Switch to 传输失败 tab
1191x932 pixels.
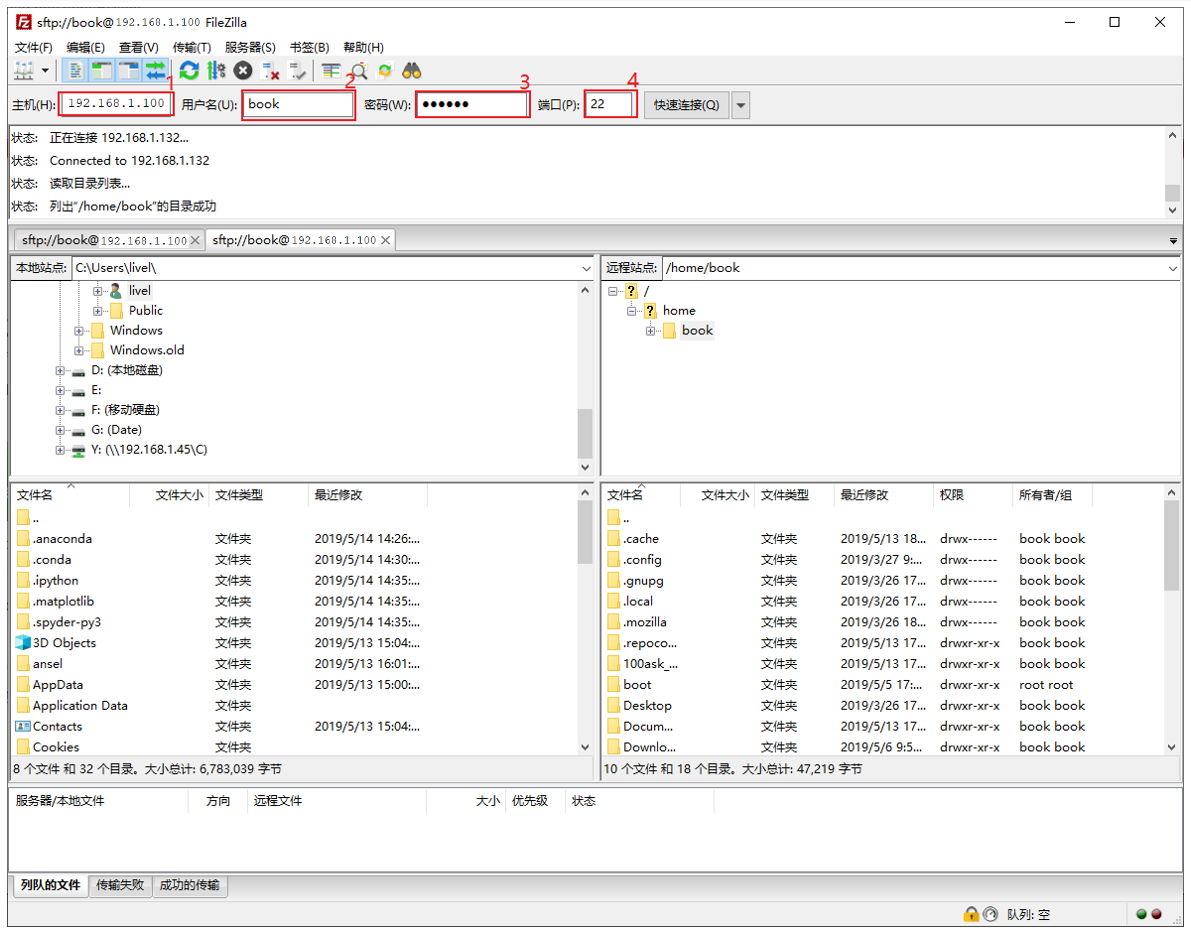120,885
